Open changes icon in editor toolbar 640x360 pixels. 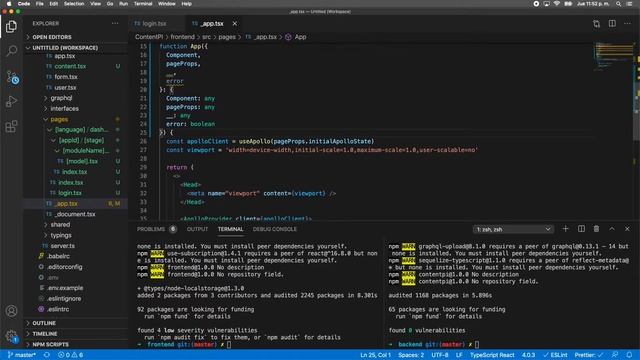(x=596, y=24)
